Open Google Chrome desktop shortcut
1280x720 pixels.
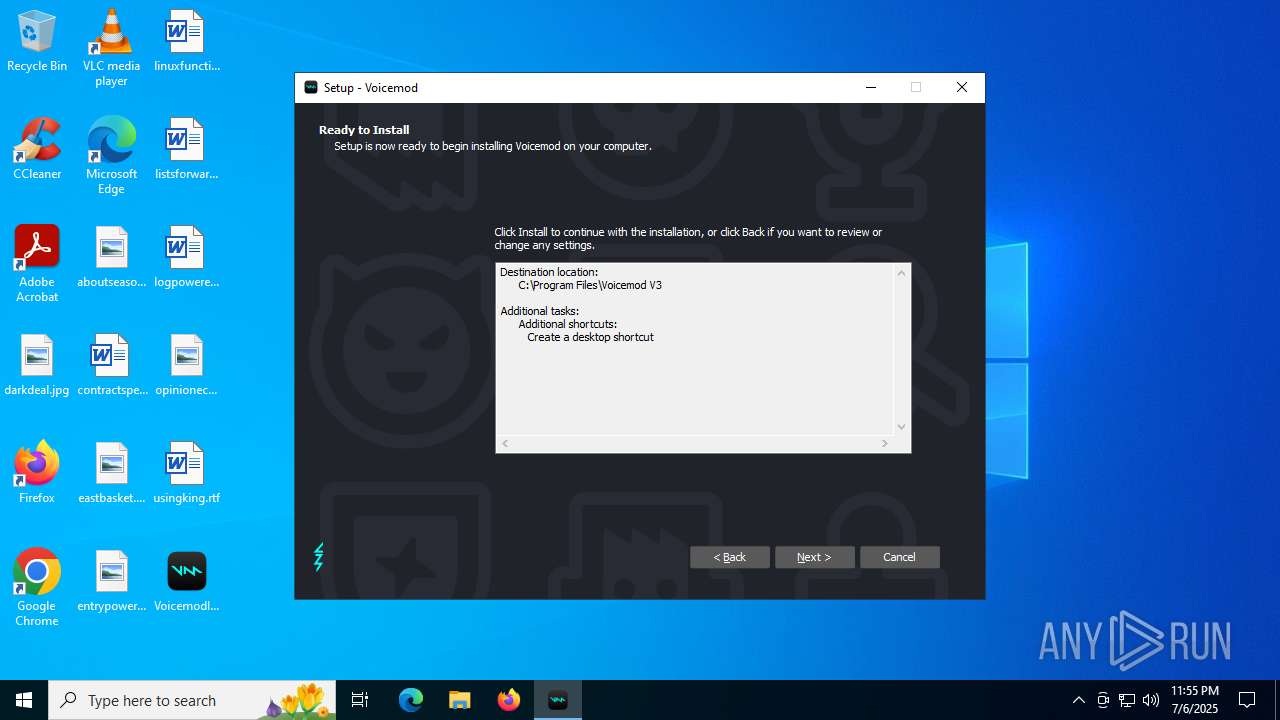point(37,588)
